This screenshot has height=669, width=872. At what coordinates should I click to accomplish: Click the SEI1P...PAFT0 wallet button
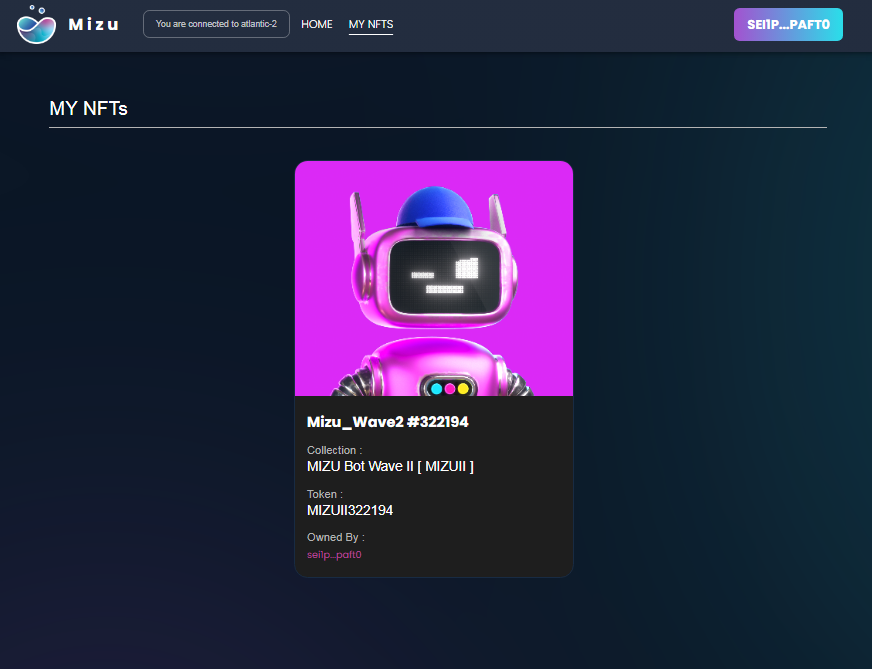788,24
